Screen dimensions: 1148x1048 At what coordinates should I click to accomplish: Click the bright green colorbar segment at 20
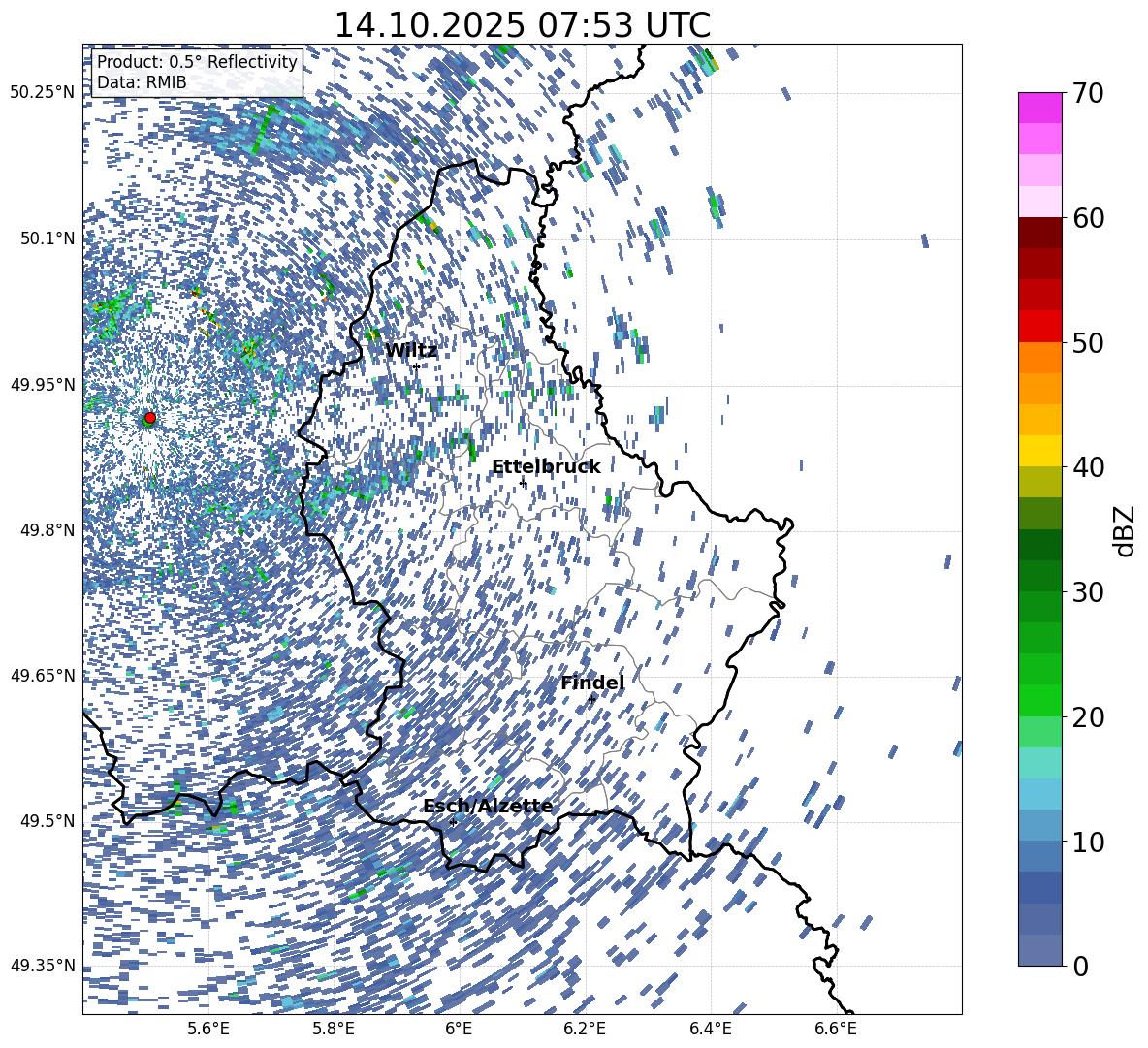pyautogui.click(x=1040, y=700)
